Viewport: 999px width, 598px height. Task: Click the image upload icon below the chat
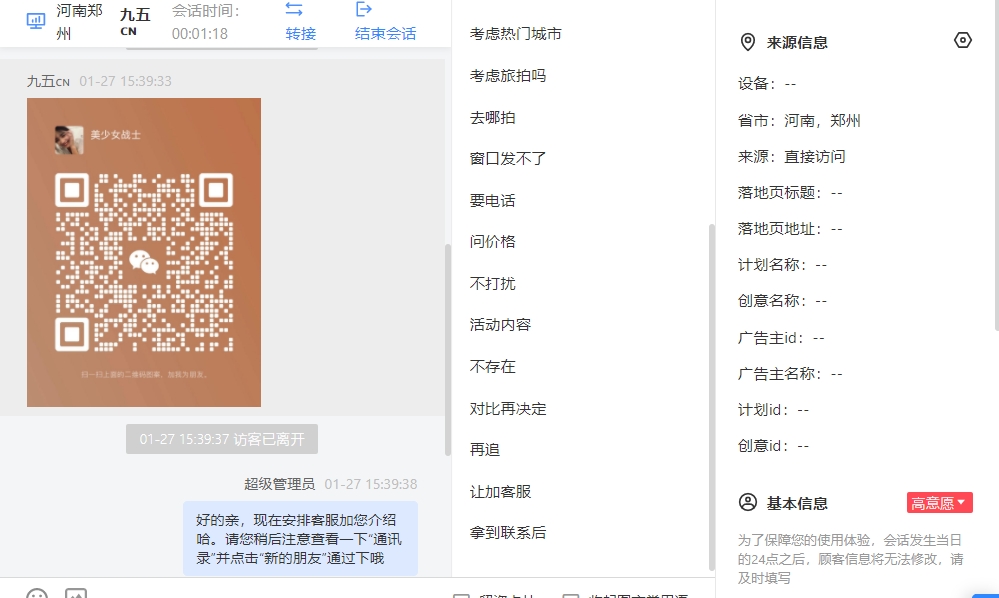(x=76, y=594)
